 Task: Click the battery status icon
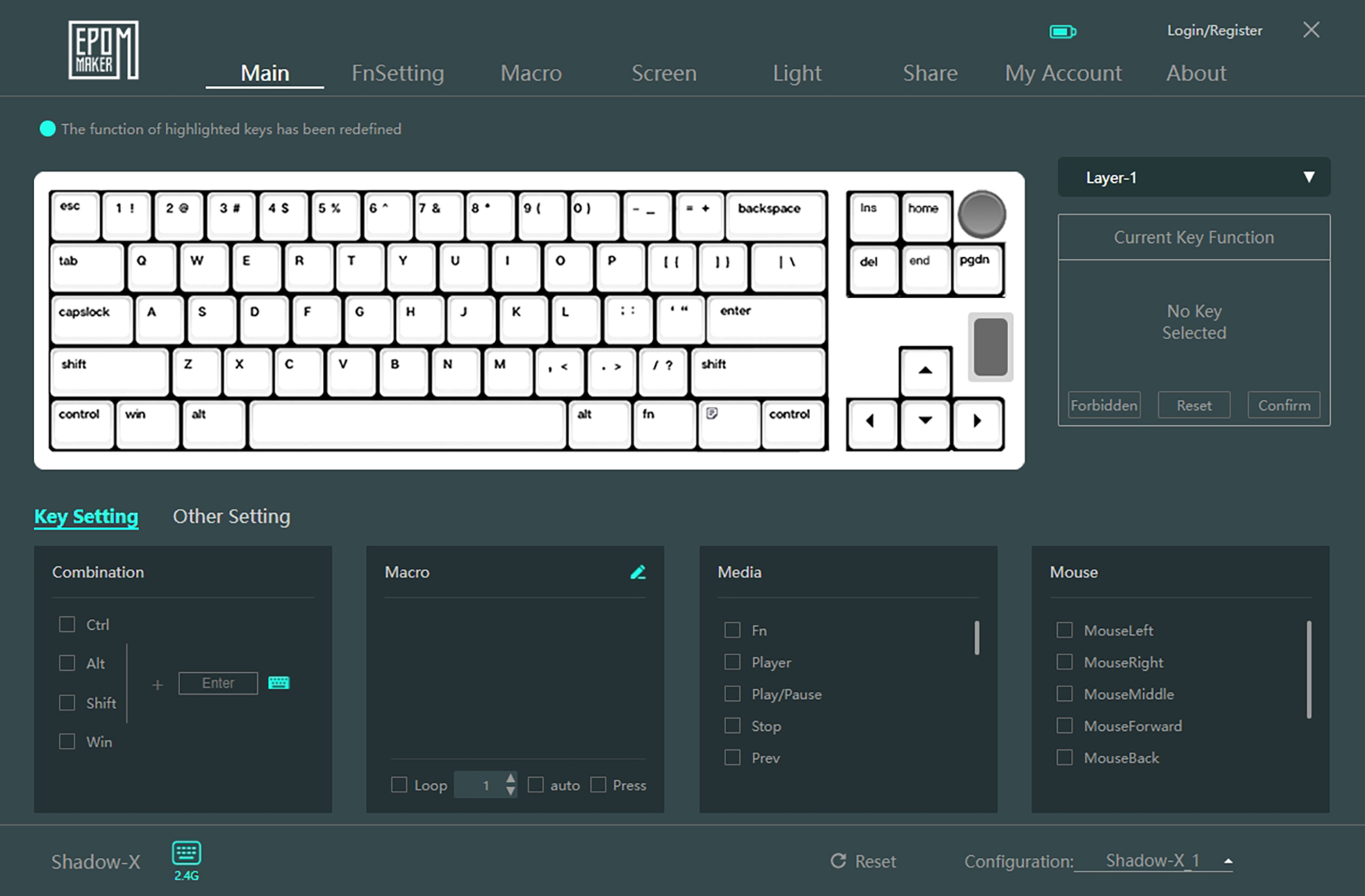point(1062,31)
